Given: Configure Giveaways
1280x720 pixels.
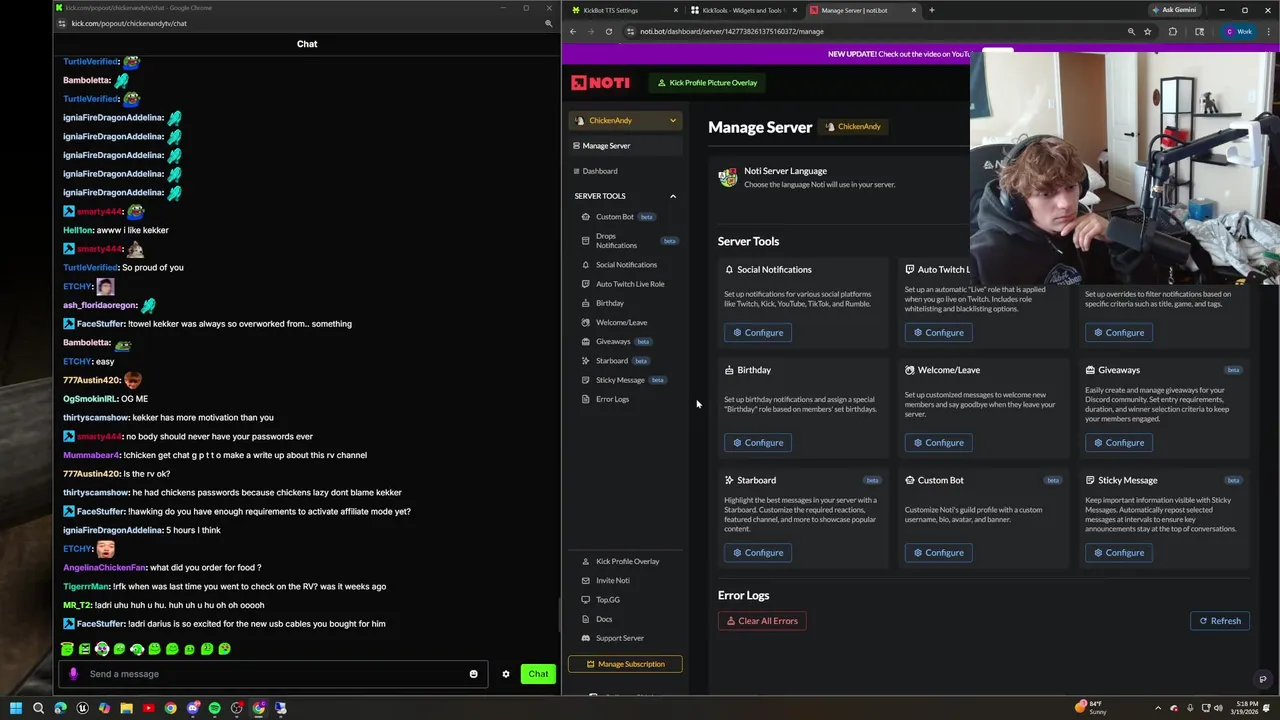Looking at the screenshot, I should (1118, 442).
